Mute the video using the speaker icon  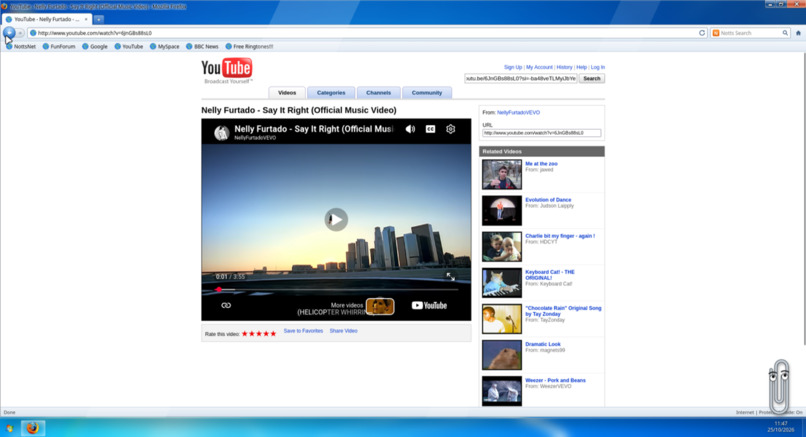point(410,129)
